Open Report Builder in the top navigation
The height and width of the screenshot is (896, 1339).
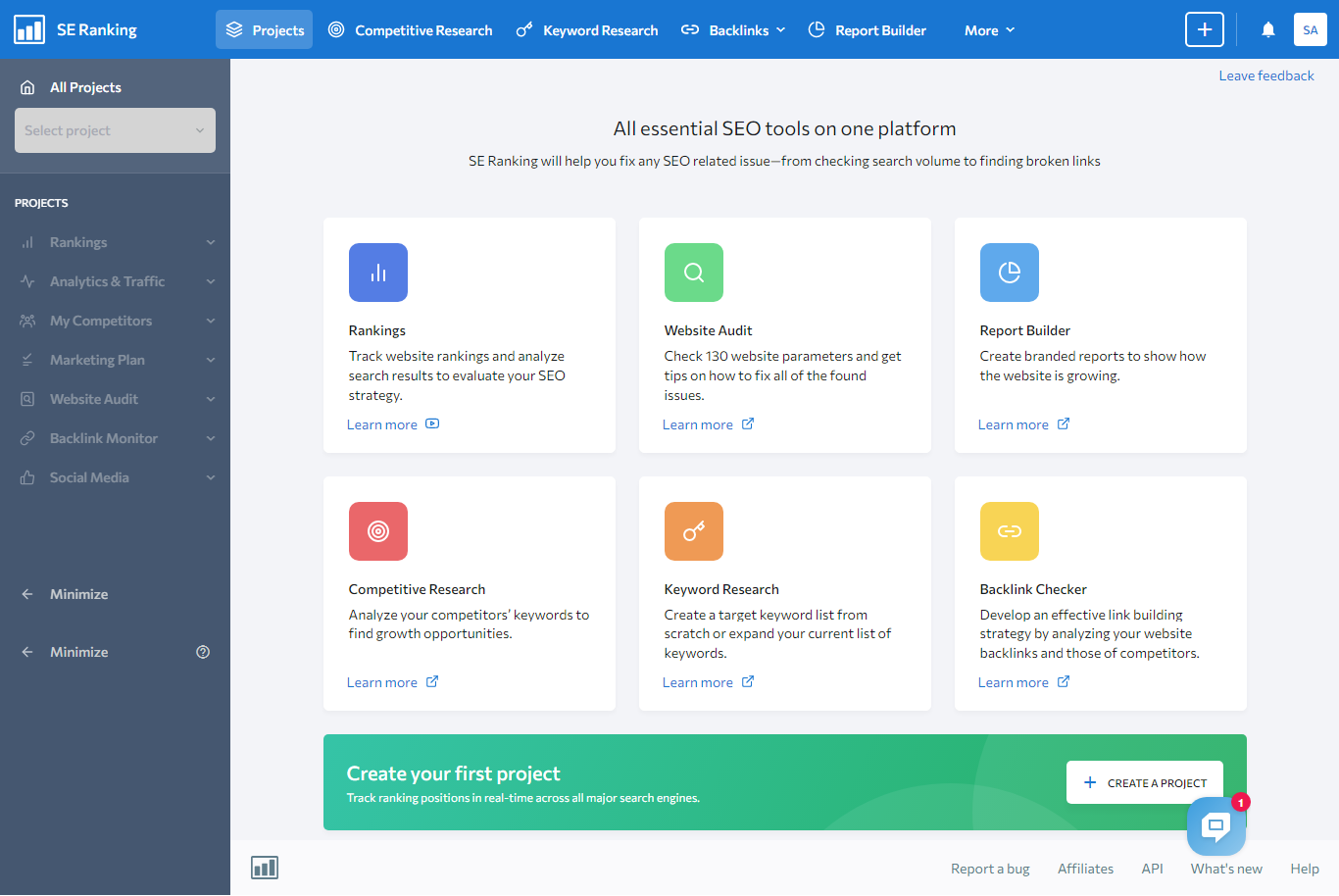tap(867, 30)
